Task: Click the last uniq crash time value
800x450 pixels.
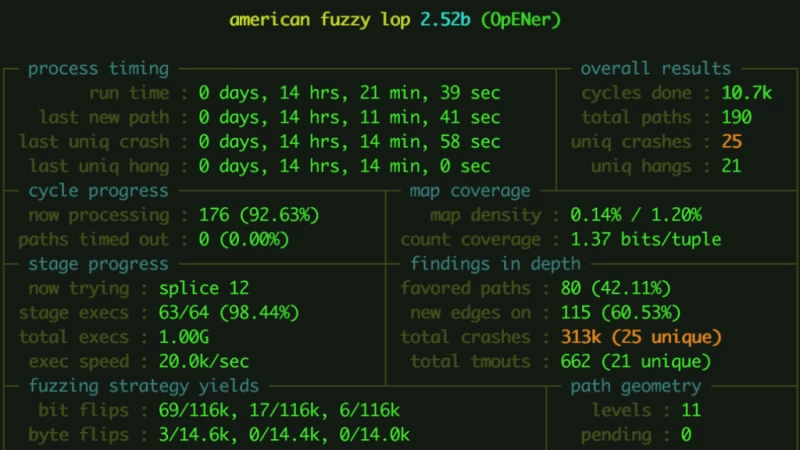Action: (349, 142)
